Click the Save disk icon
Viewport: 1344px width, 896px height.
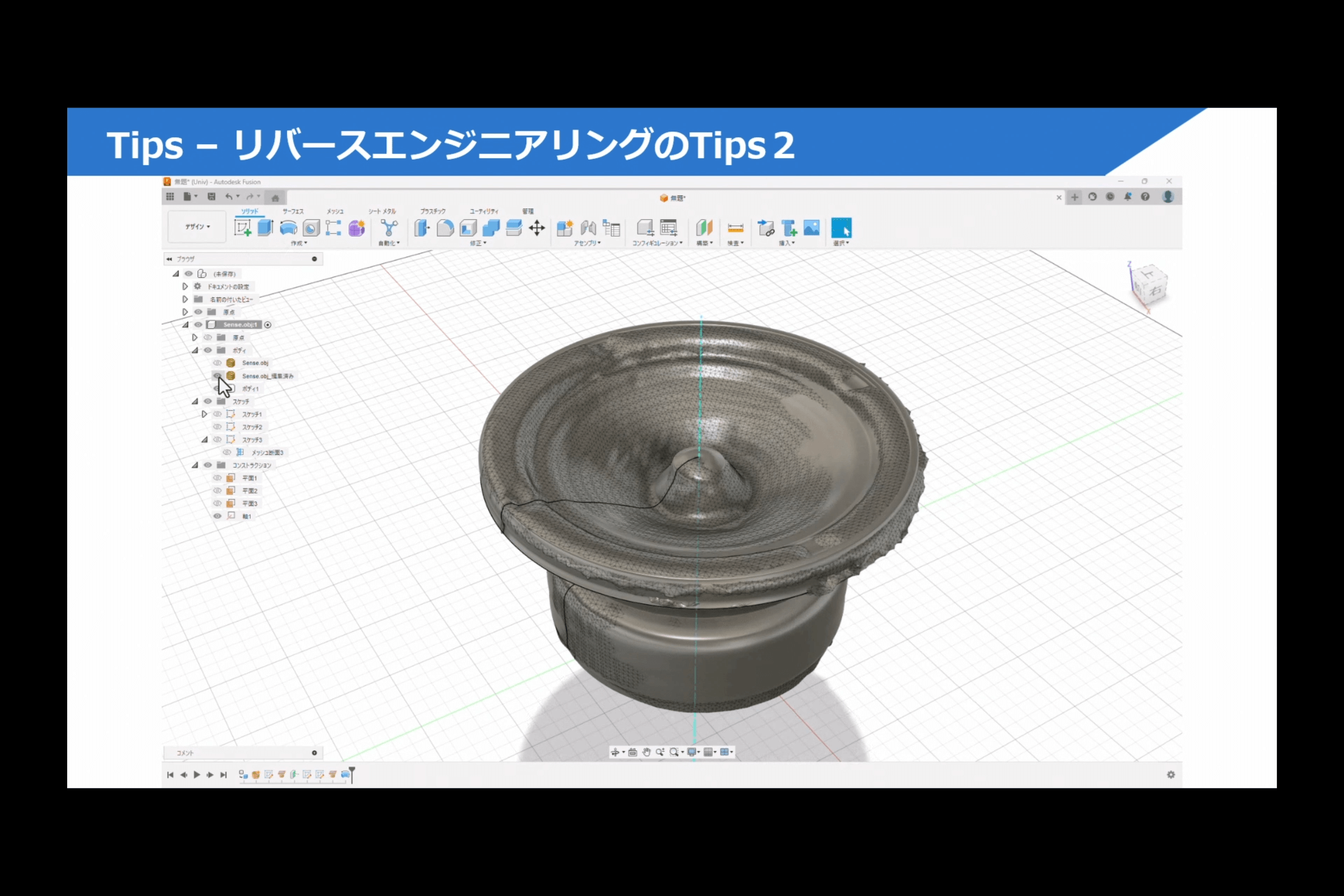[x=211, y=197]
